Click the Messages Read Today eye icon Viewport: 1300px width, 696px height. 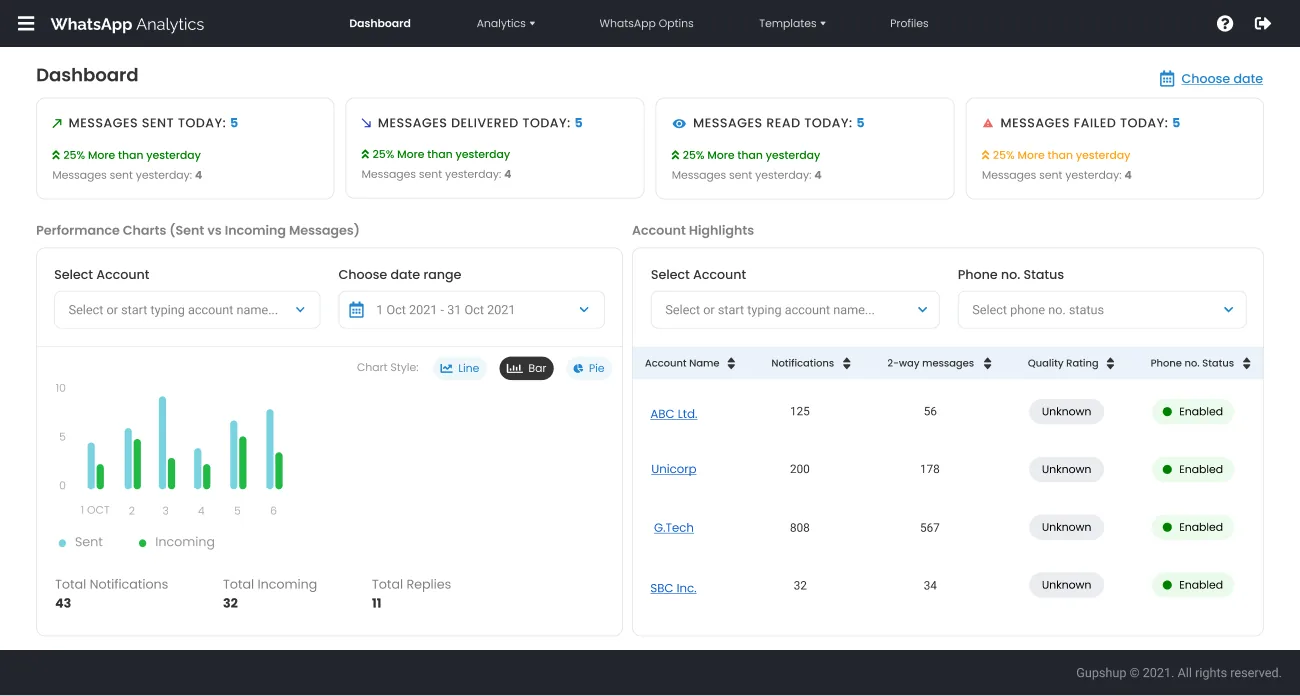coord(679,124)
